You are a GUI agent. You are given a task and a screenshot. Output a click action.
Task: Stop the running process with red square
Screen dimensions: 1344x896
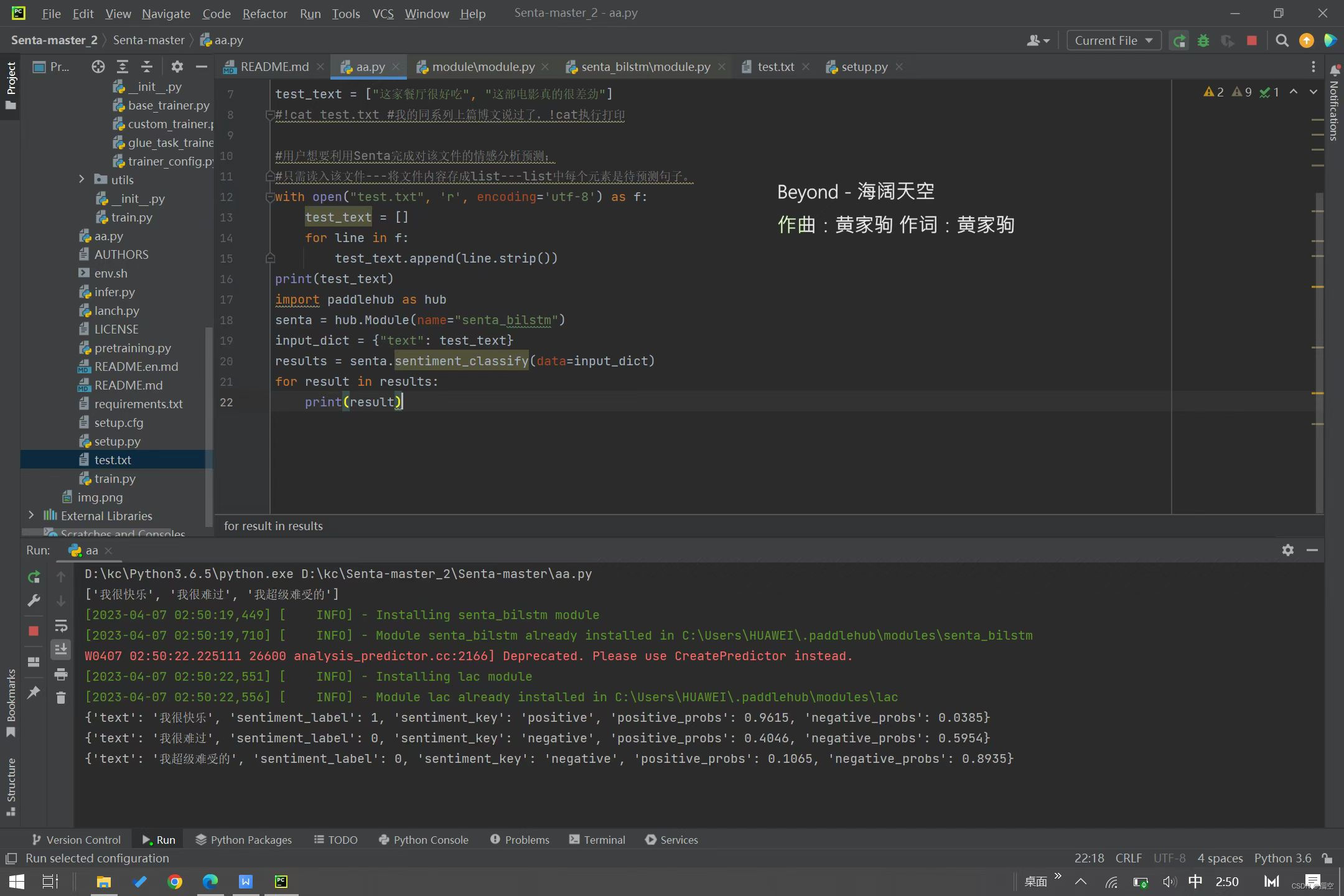1252,40
